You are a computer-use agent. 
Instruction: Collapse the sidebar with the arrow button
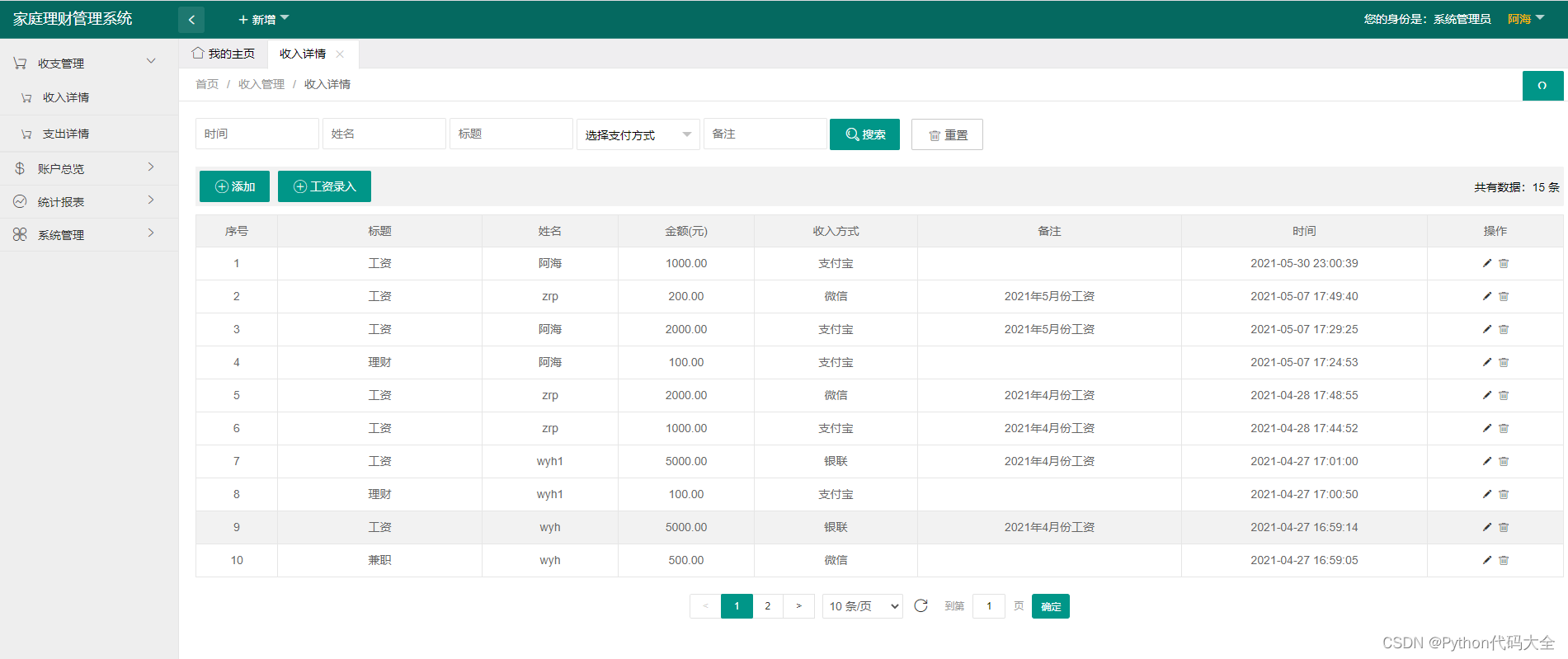[x=191, y=20]
